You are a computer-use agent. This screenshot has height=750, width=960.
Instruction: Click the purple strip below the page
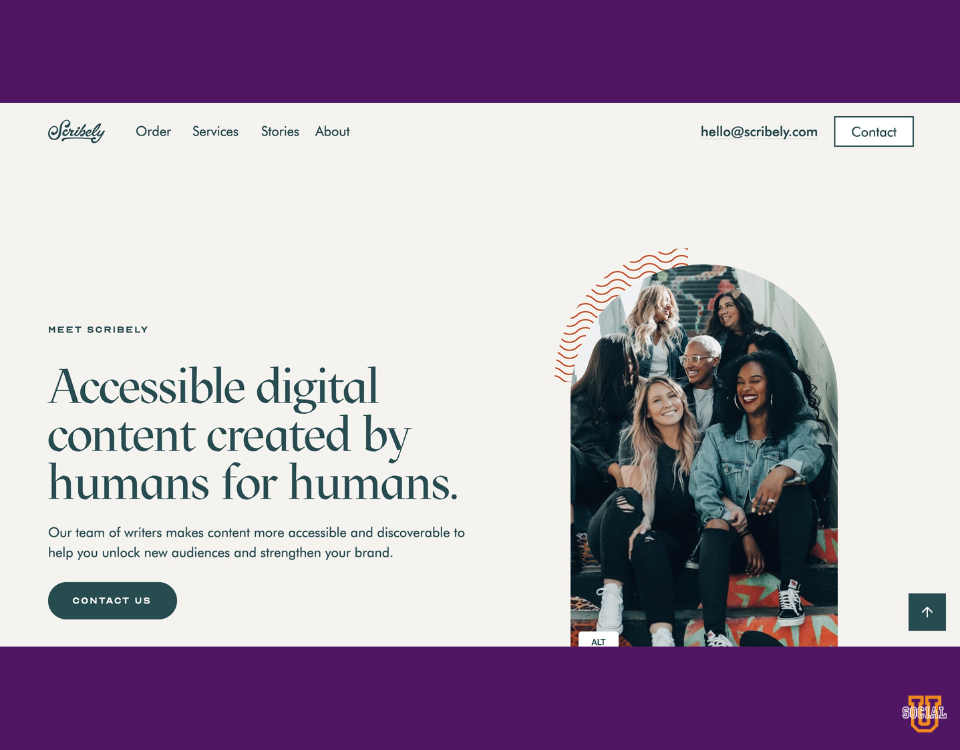pyautogui.click(x=480, y=698)
